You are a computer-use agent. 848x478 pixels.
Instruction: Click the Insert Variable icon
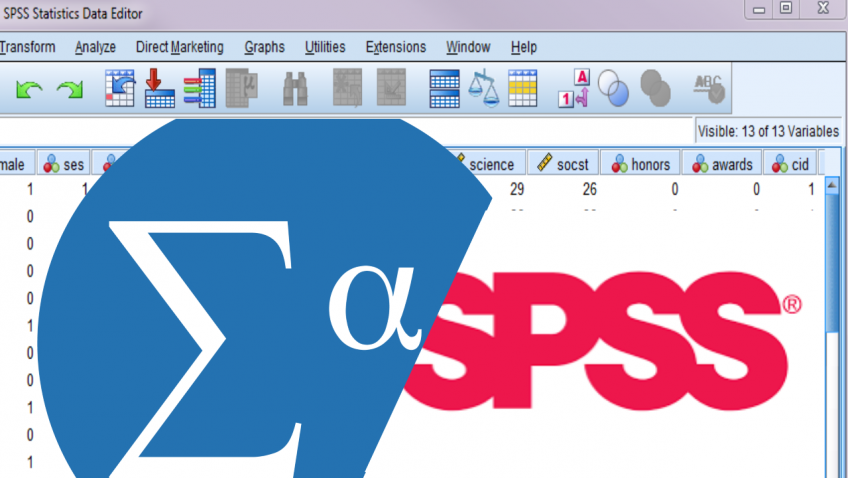click(x=391, y=88)
